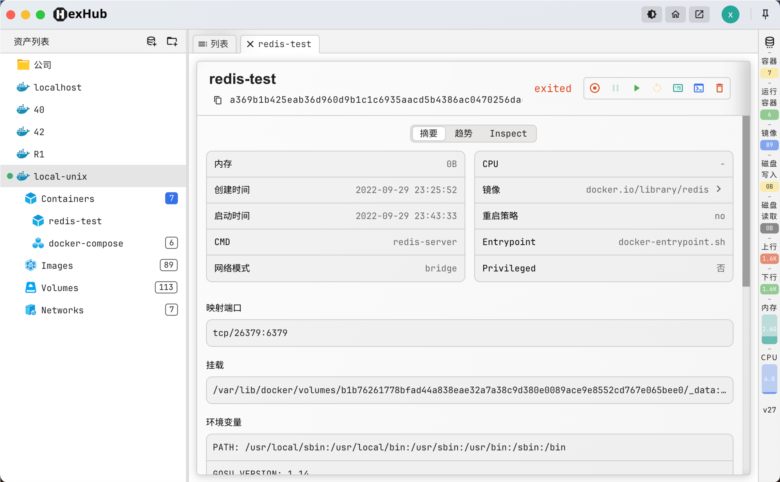
Task: Click creation time 2022-09-29 23:25:52
Action: point(406,190)
